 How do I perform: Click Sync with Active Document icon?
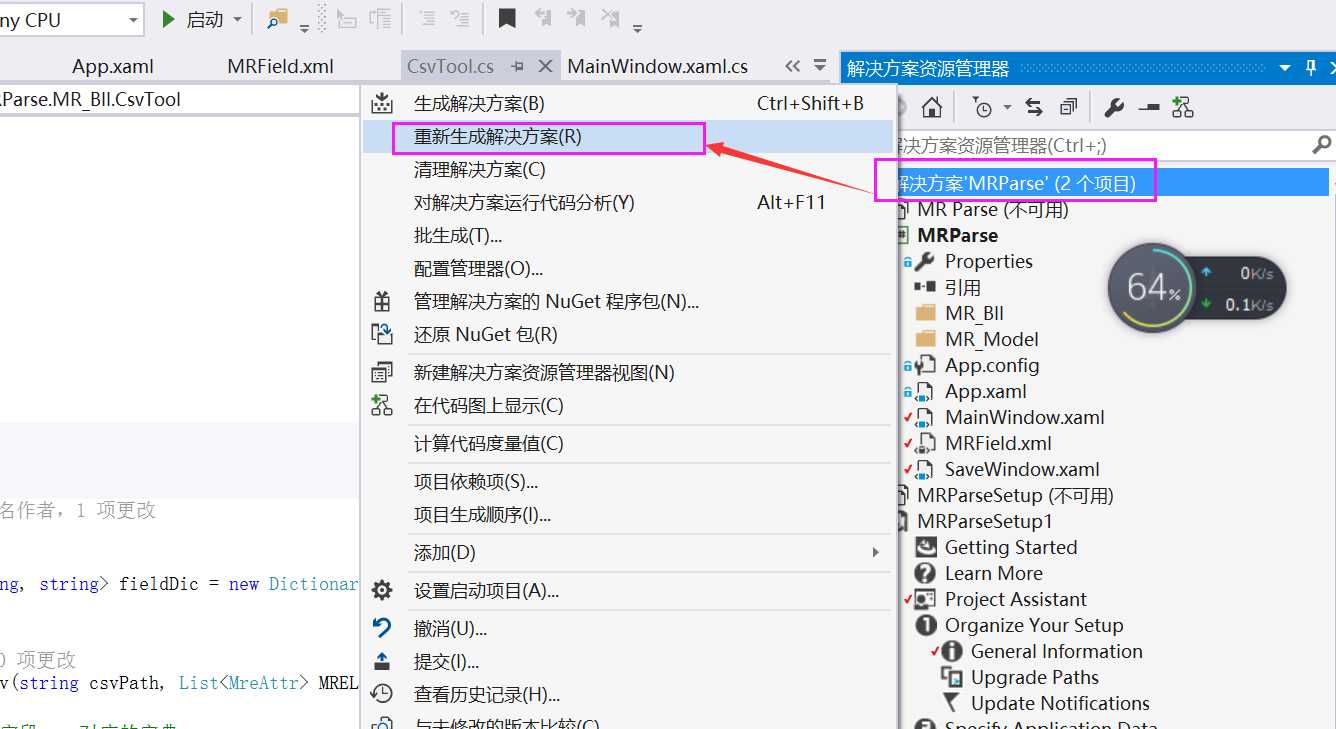[1034, 107]
